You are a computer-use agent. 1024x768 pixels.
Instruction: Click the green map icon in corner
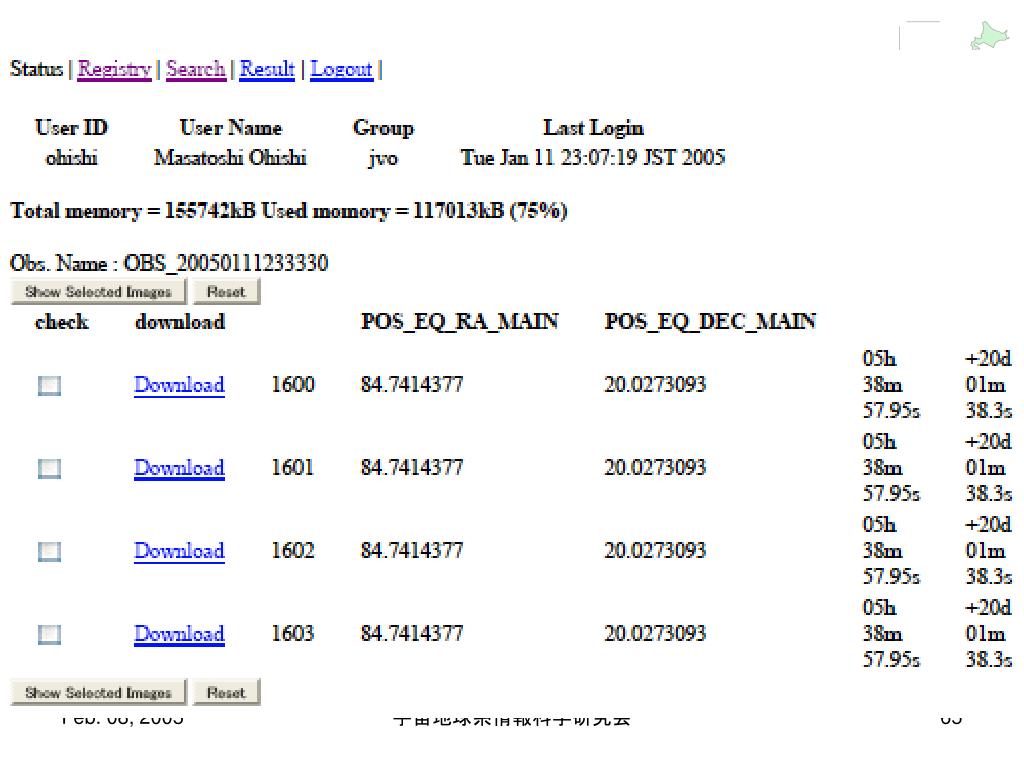[989, 35]
